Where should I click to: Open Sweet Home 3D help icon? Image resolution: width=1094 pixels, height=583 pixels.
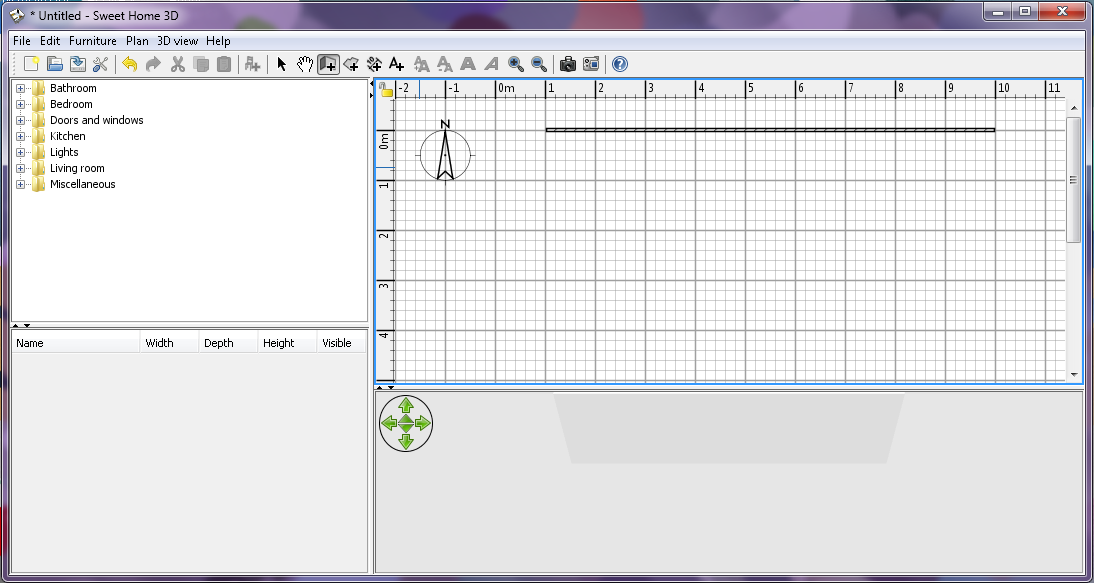tap(620, 64)
